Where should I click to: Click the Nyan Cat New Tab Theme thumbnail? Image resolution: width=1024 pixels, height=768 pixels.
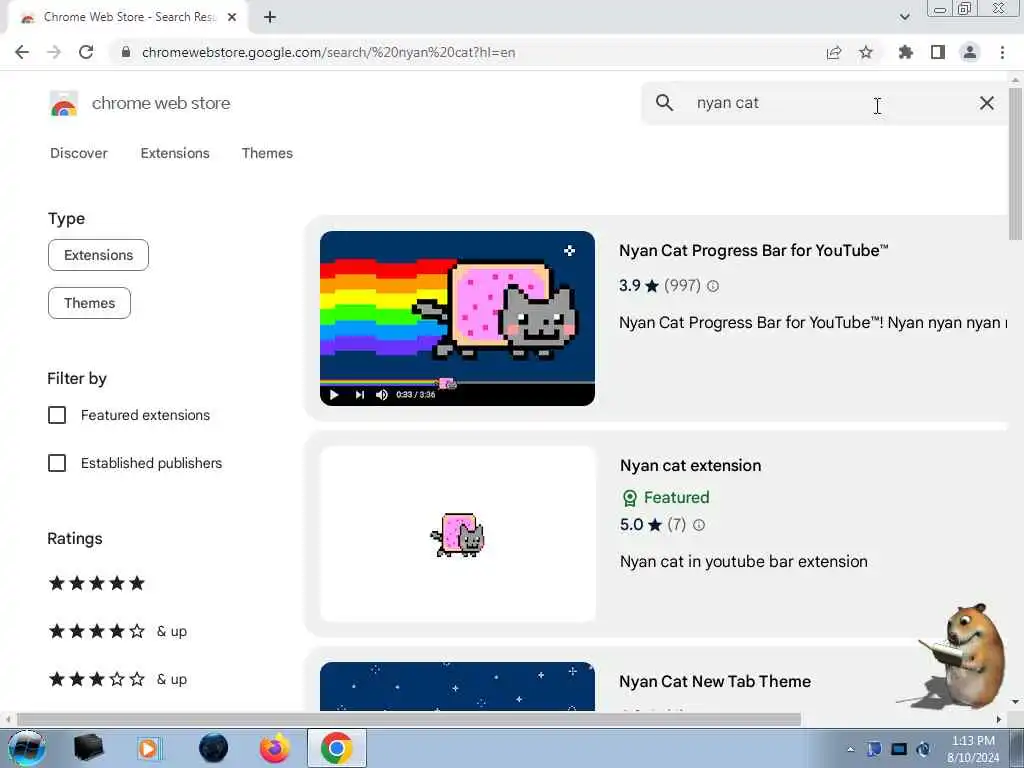pos(457,686)
